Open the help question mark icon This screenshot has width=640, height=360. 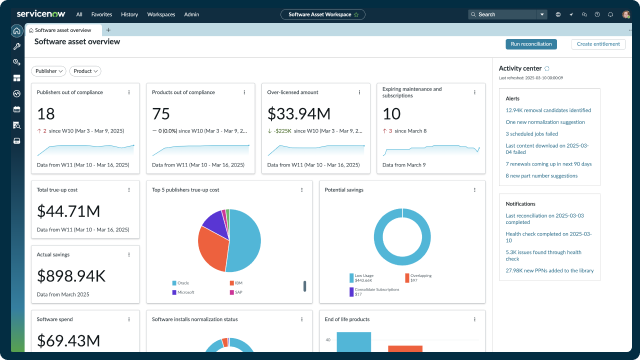coord(597,14)
